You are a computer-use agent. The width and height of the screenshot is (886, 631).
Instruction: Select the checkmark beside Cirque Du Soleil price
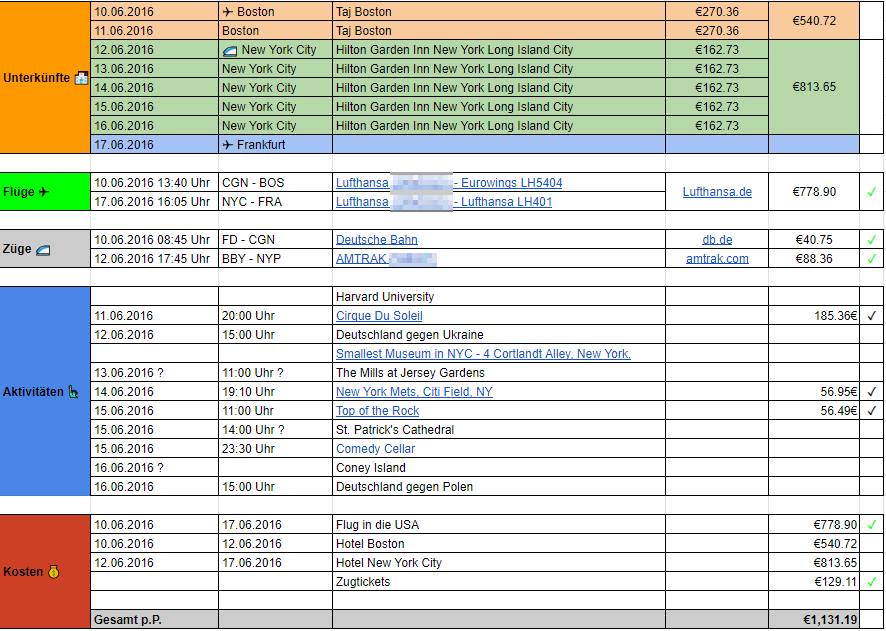871,316
